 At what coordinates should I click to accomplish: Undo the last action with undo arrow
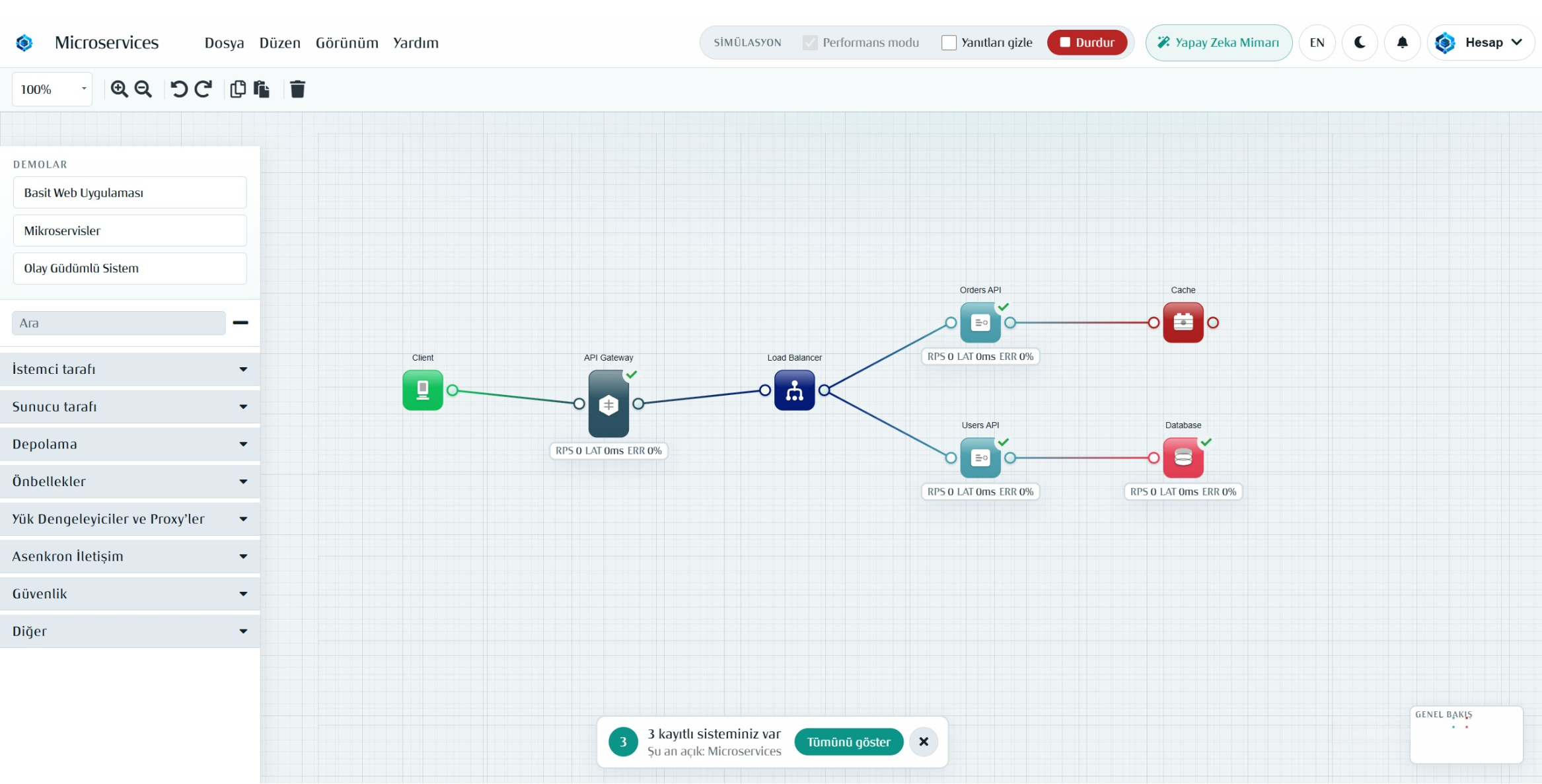click(x=179, y=89)
